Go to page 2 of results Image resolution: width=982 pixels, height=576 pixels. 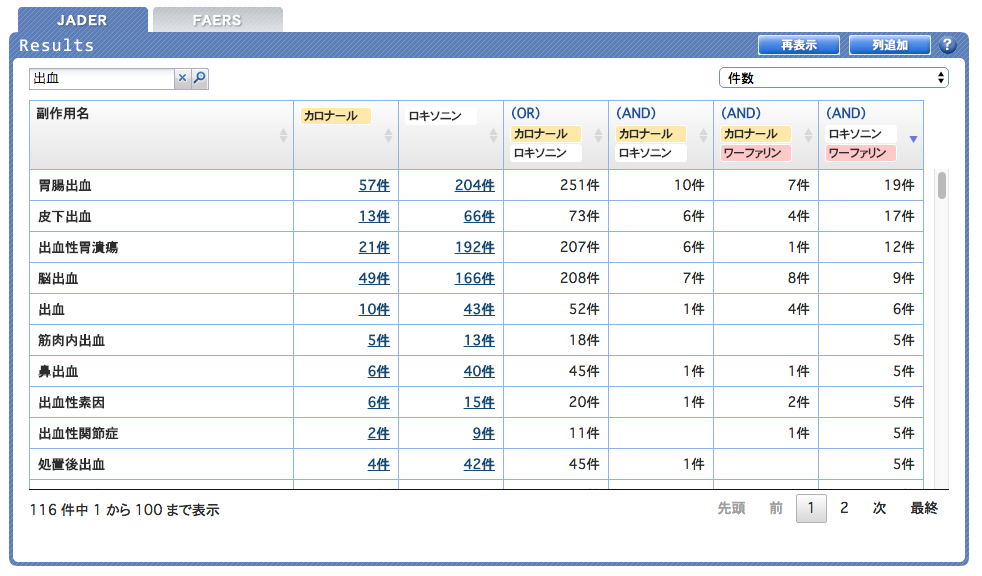844,508
